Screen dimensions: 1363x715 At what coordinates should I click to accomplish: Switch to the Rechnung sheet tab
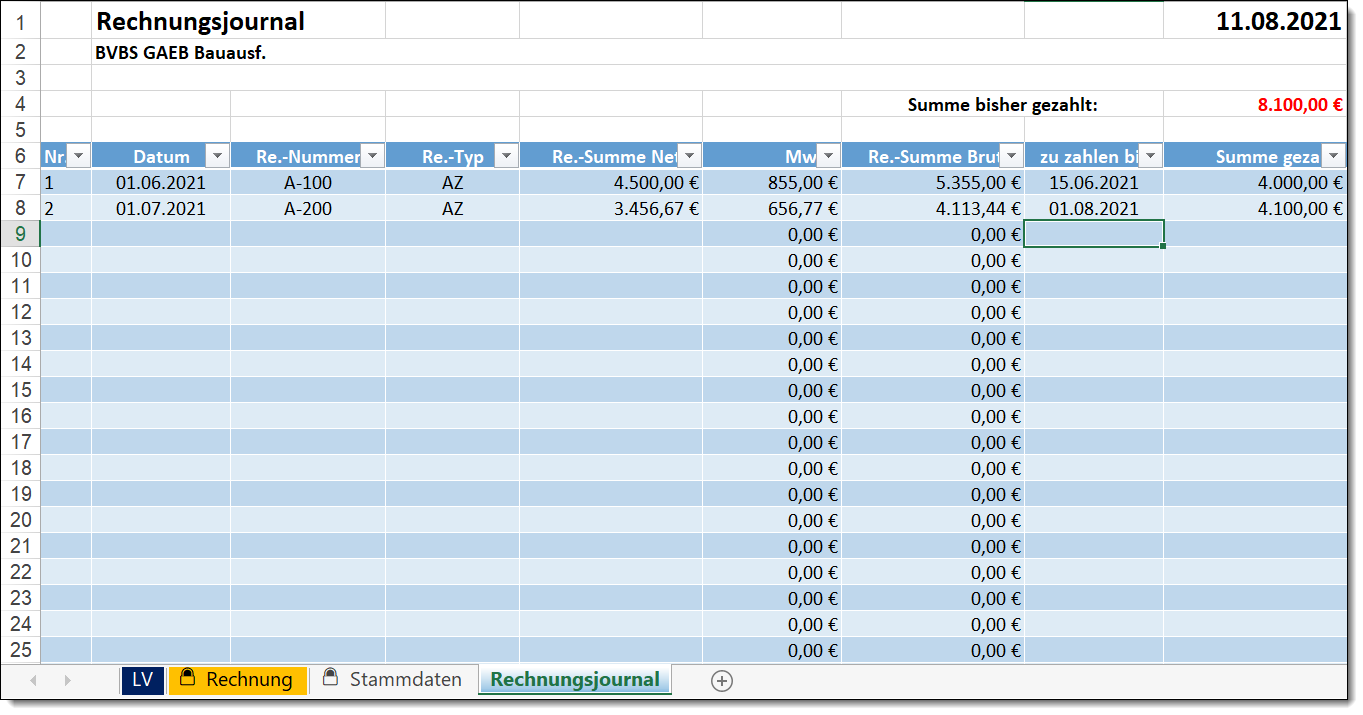click(x=238, y=680)
